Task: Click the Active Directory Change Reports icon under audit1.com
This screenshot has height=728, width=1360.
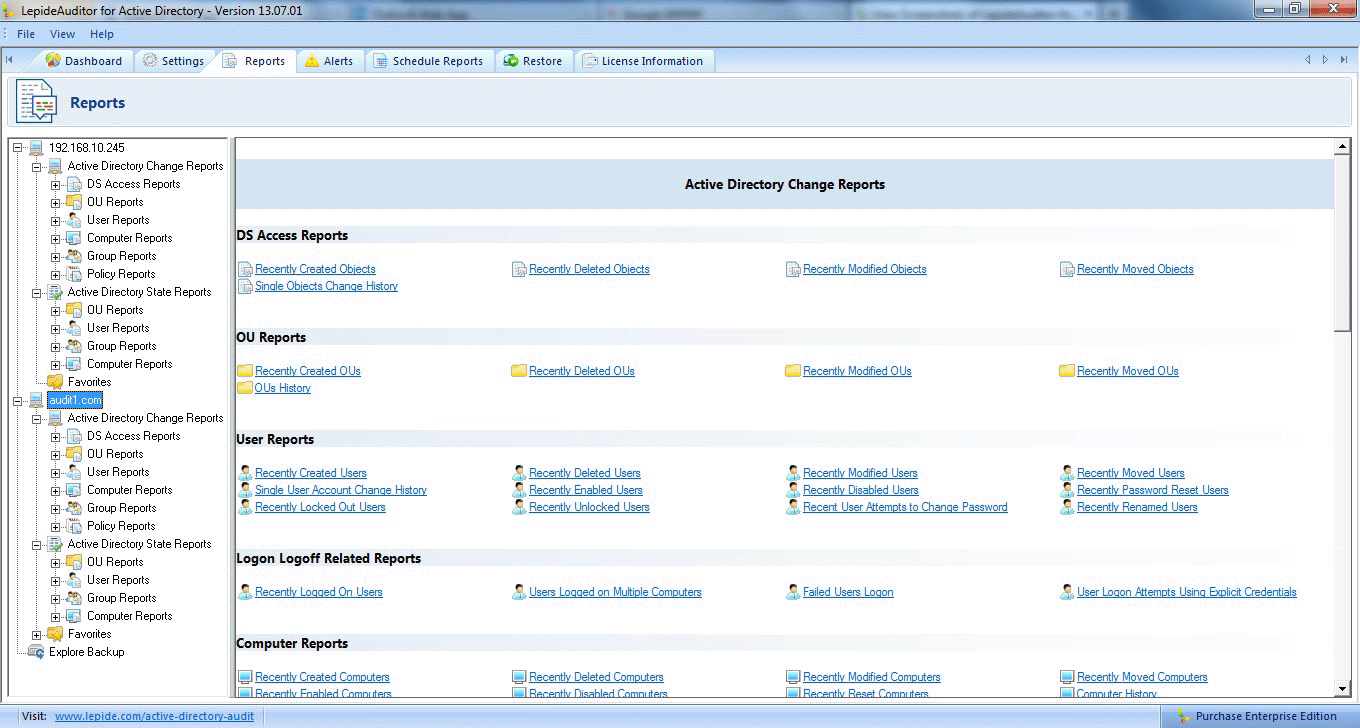Action: coord(56,418)
